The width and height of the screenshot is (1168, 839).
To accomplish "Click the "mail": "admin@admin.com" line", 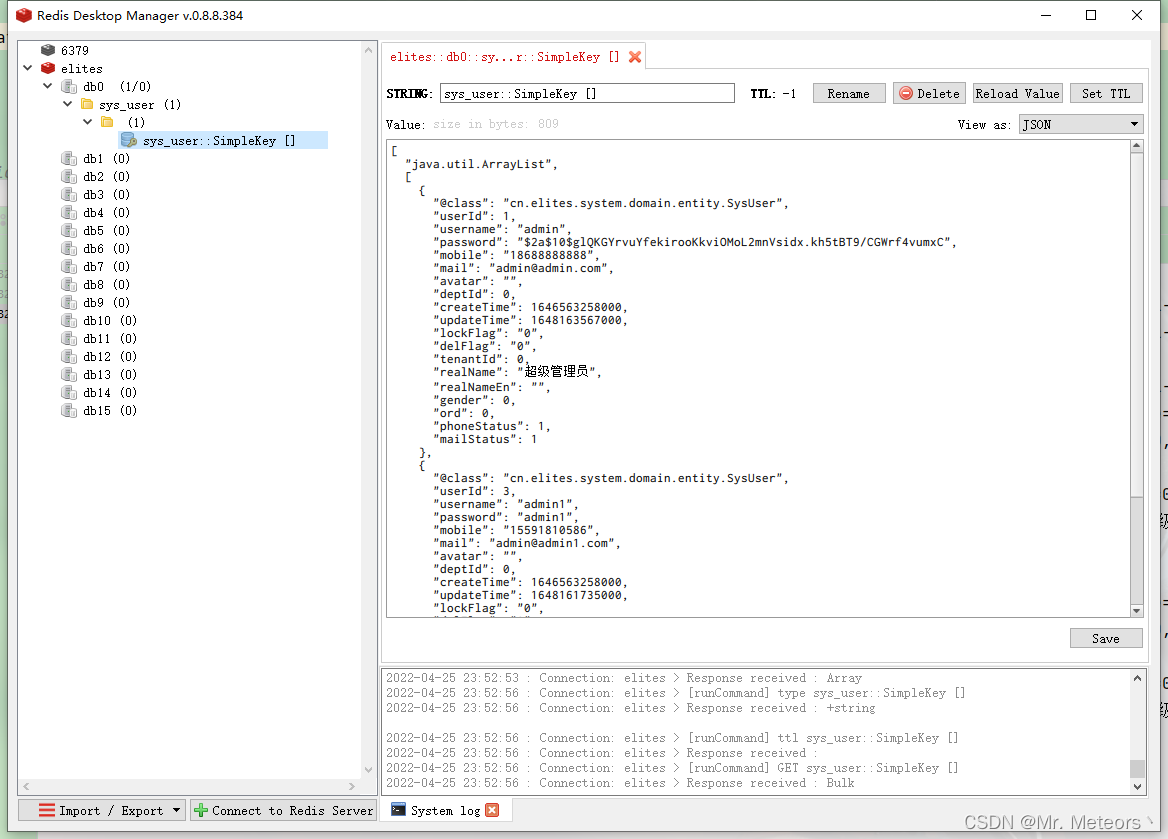I will coord(524,267).
